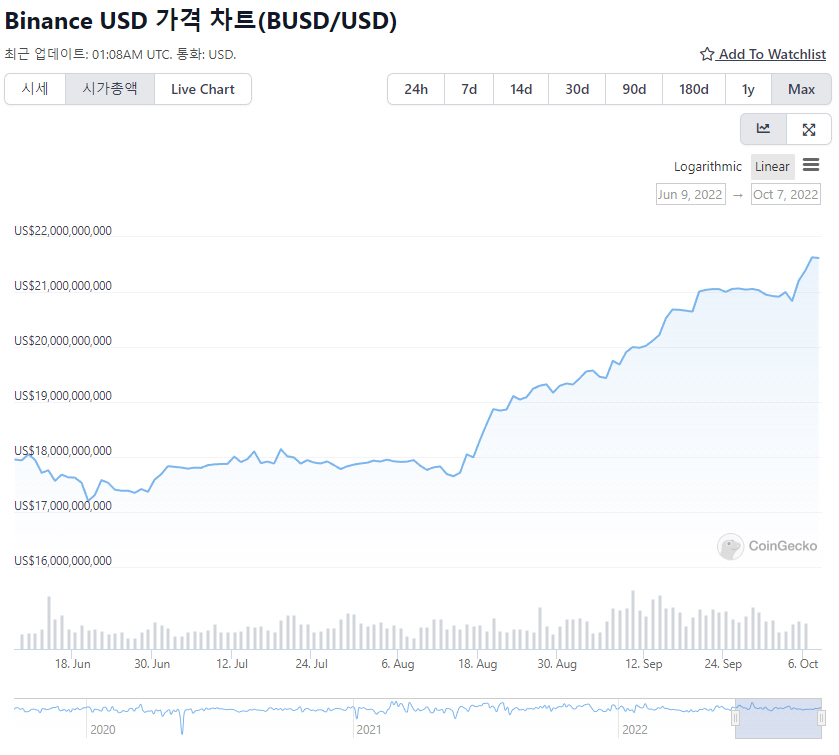Select the 7d time range
The width and height of the screenshot is (839, 755).
[x=469, y=89]
